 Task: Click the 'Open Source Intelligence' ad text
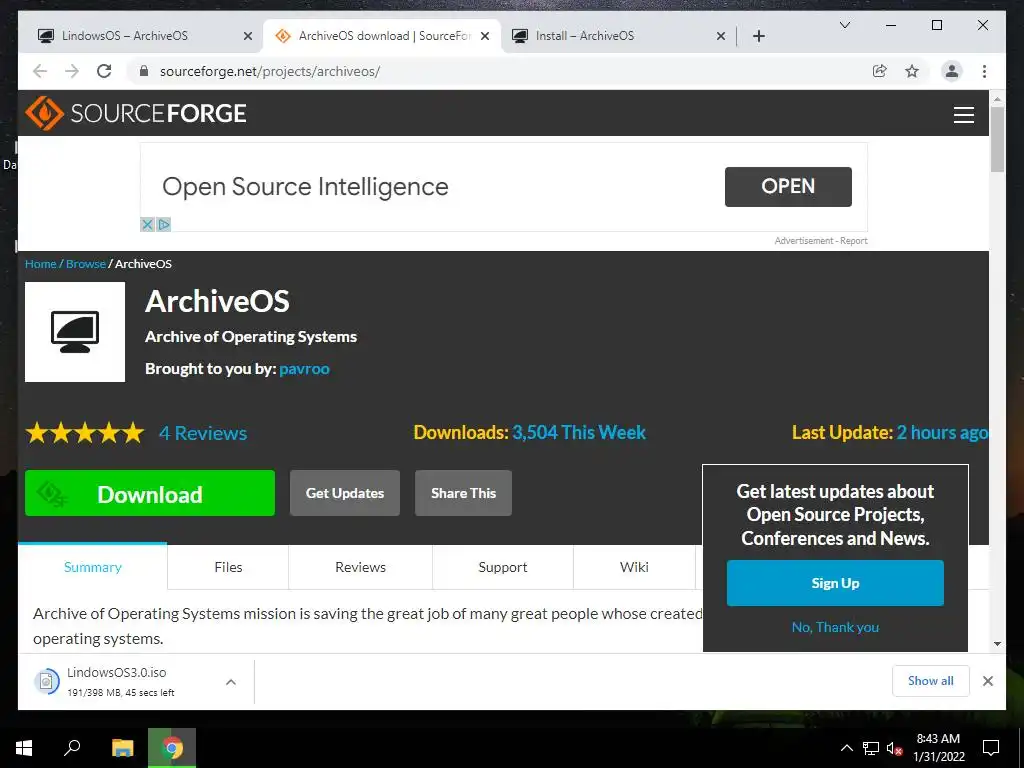pos(305,187)
